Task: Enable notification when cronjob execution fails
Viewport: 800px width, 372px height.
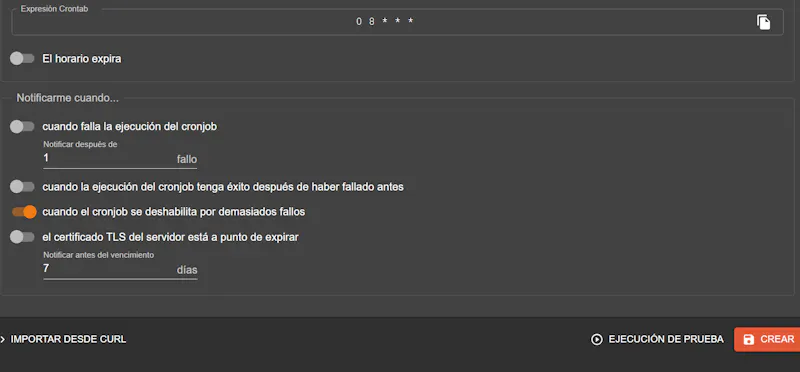Action: [22, 127]
